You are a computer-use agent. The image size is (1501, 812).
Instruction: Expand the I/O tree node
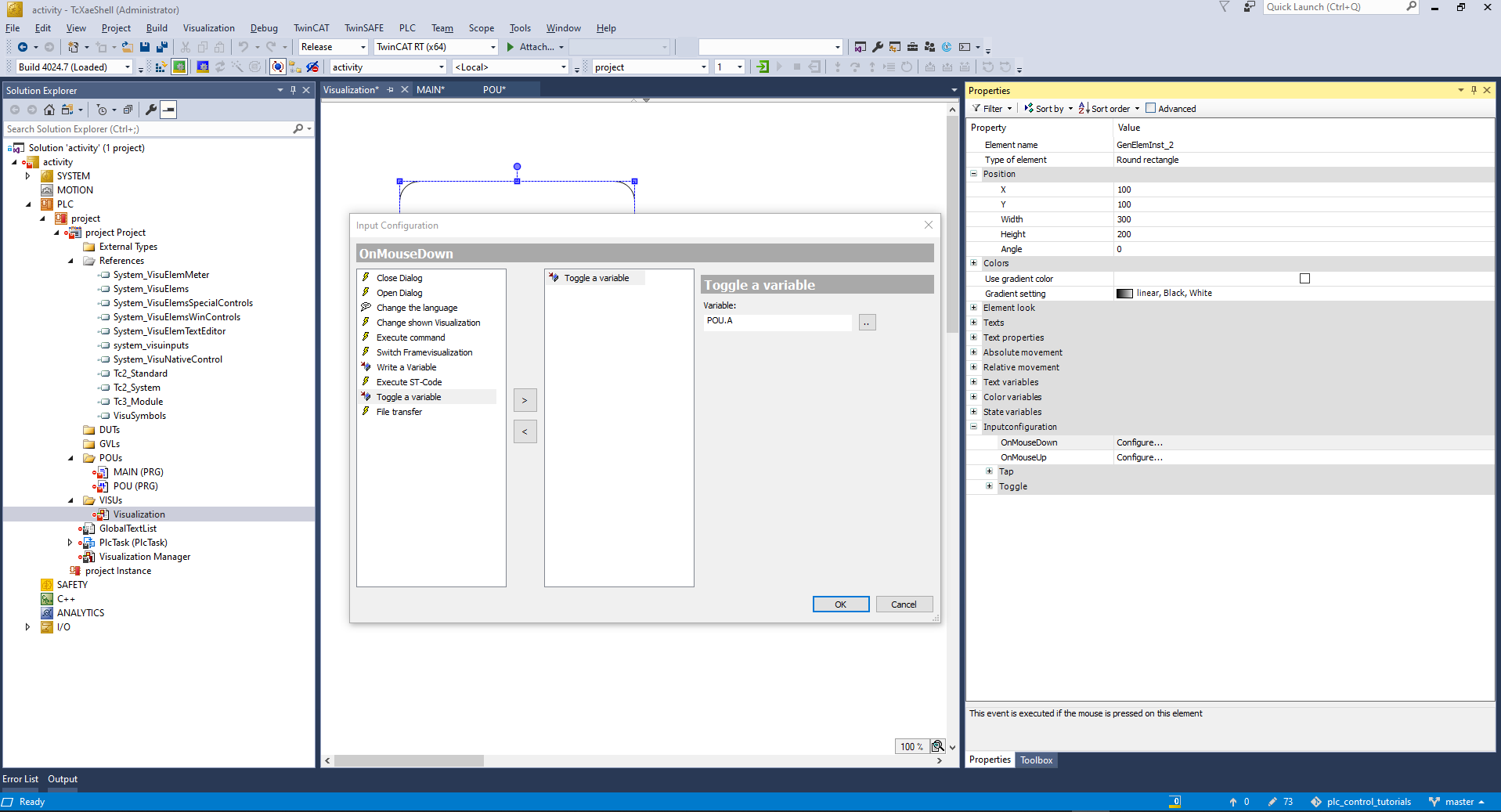(x=28, y=627)
